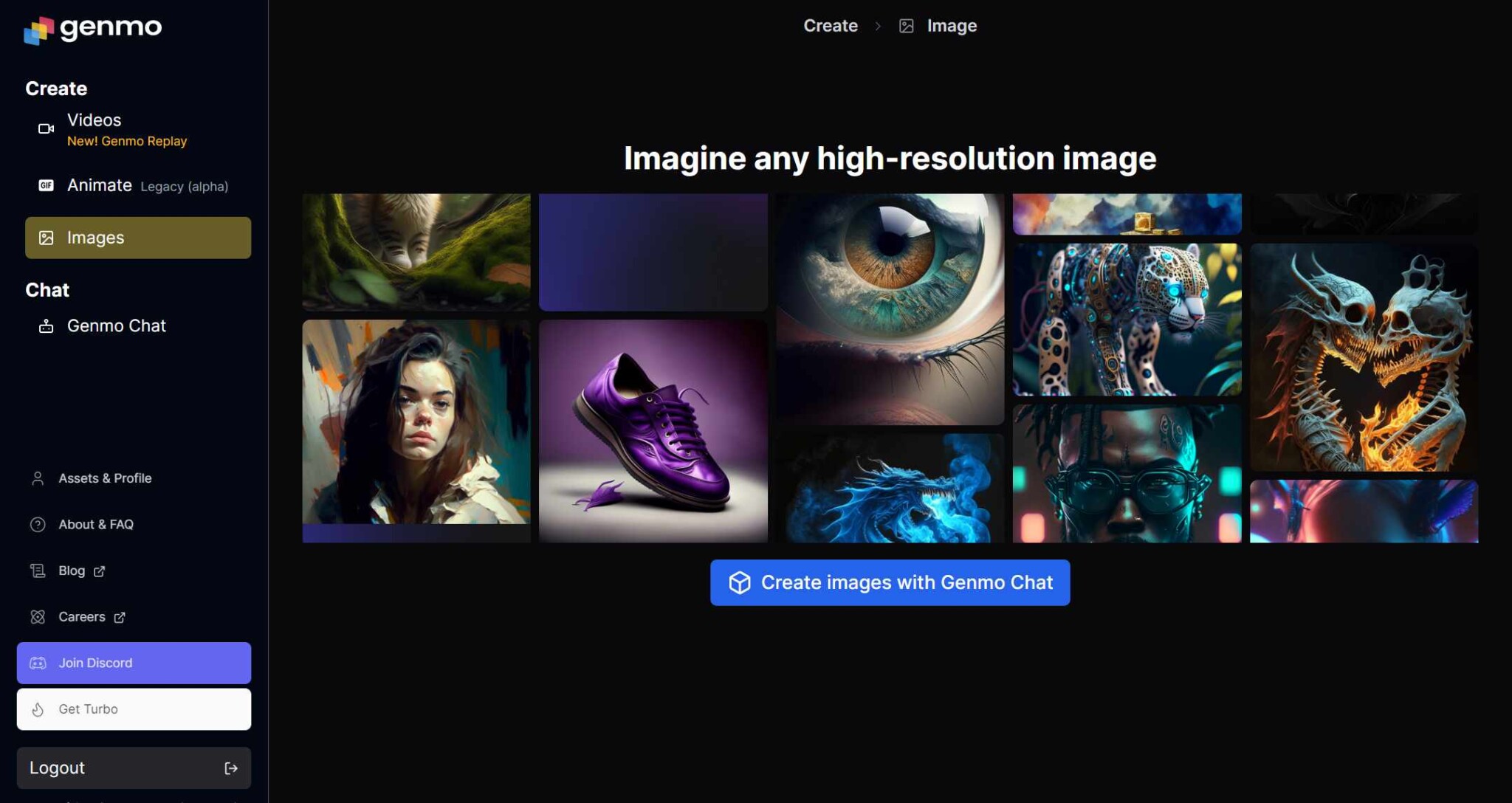Viewport: 1512px width, 803px height.
Task: Click the image icon in the breadcrumb
Action: 906,24
